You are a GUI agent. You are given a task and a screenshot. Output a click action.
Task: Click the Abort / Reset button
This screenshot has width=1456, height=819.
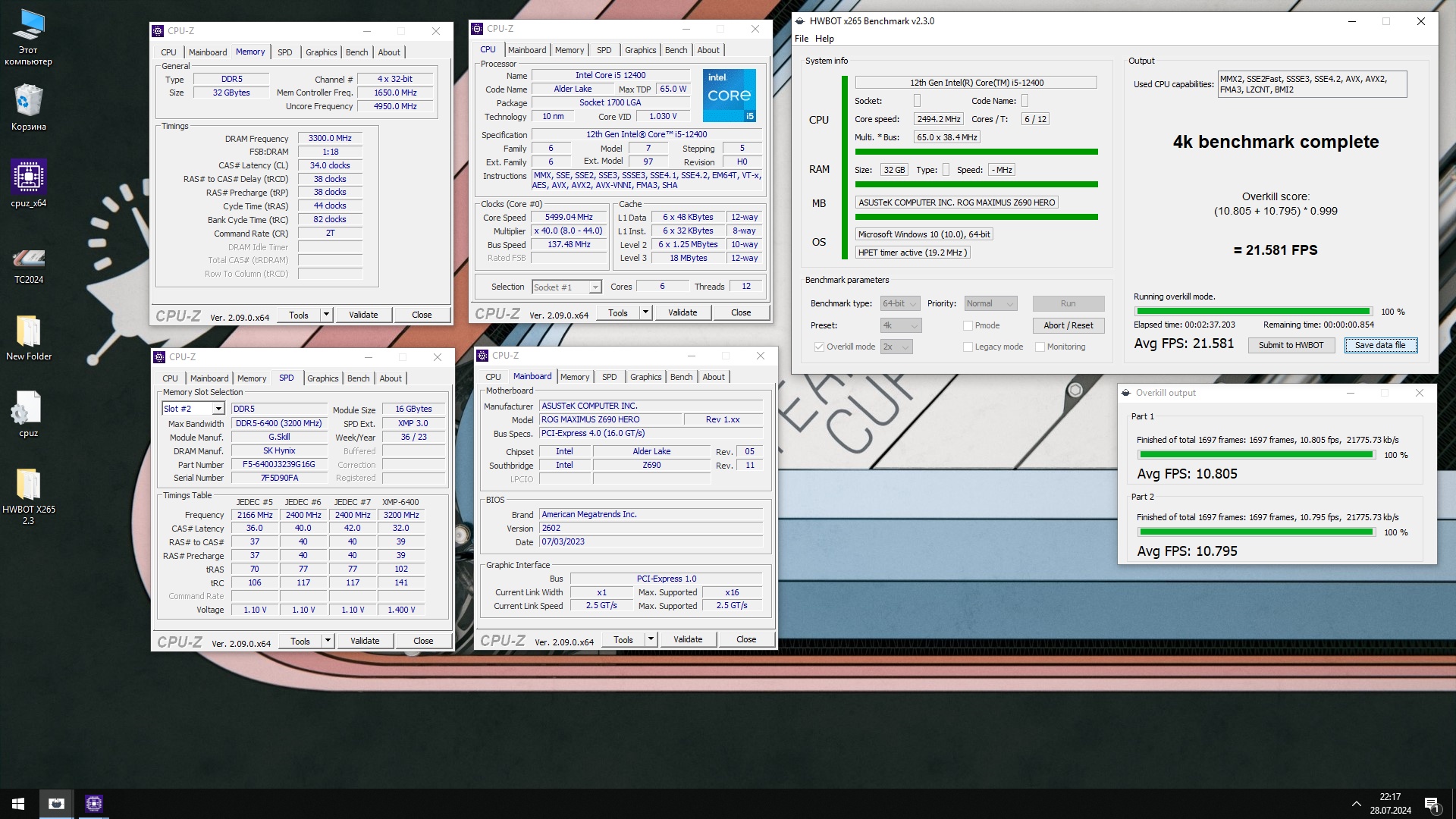[x=1068, y=325]
